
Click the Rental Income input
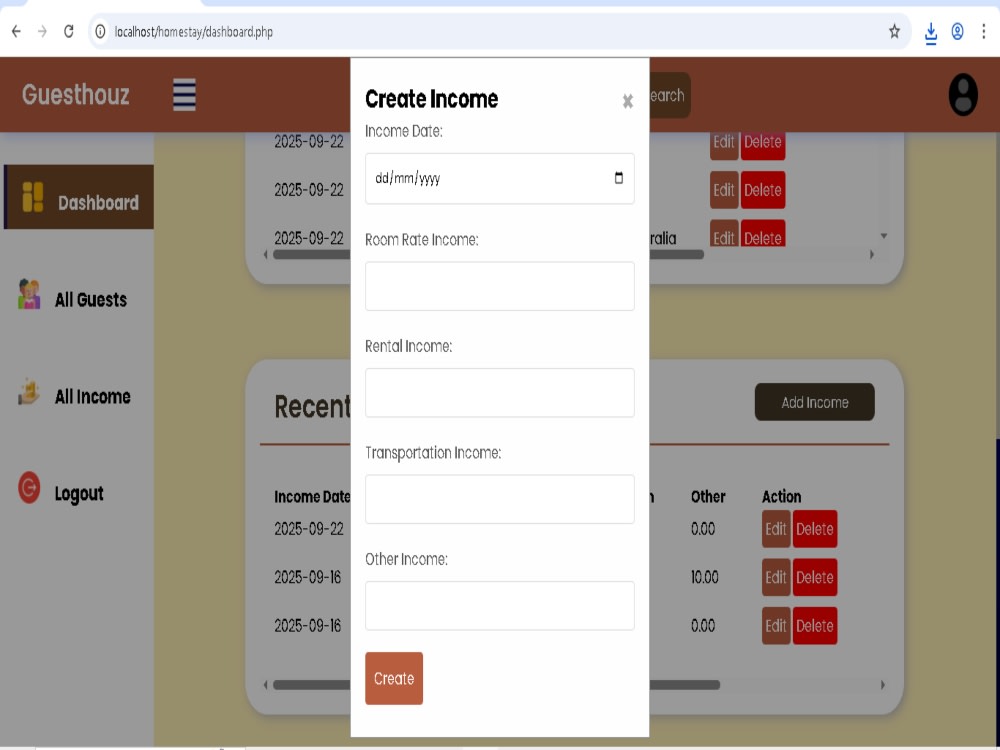499,393
